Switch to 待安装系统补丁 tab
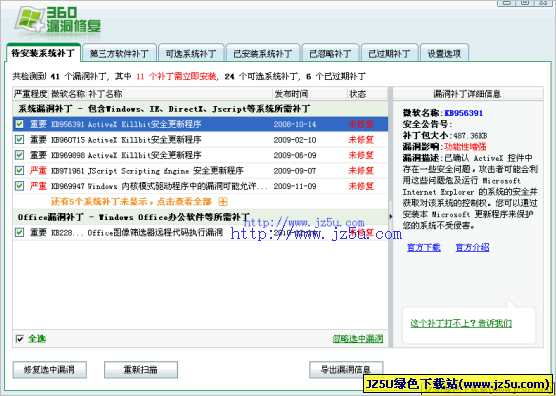This screenshot has width=556, height=396. point(43,53)
